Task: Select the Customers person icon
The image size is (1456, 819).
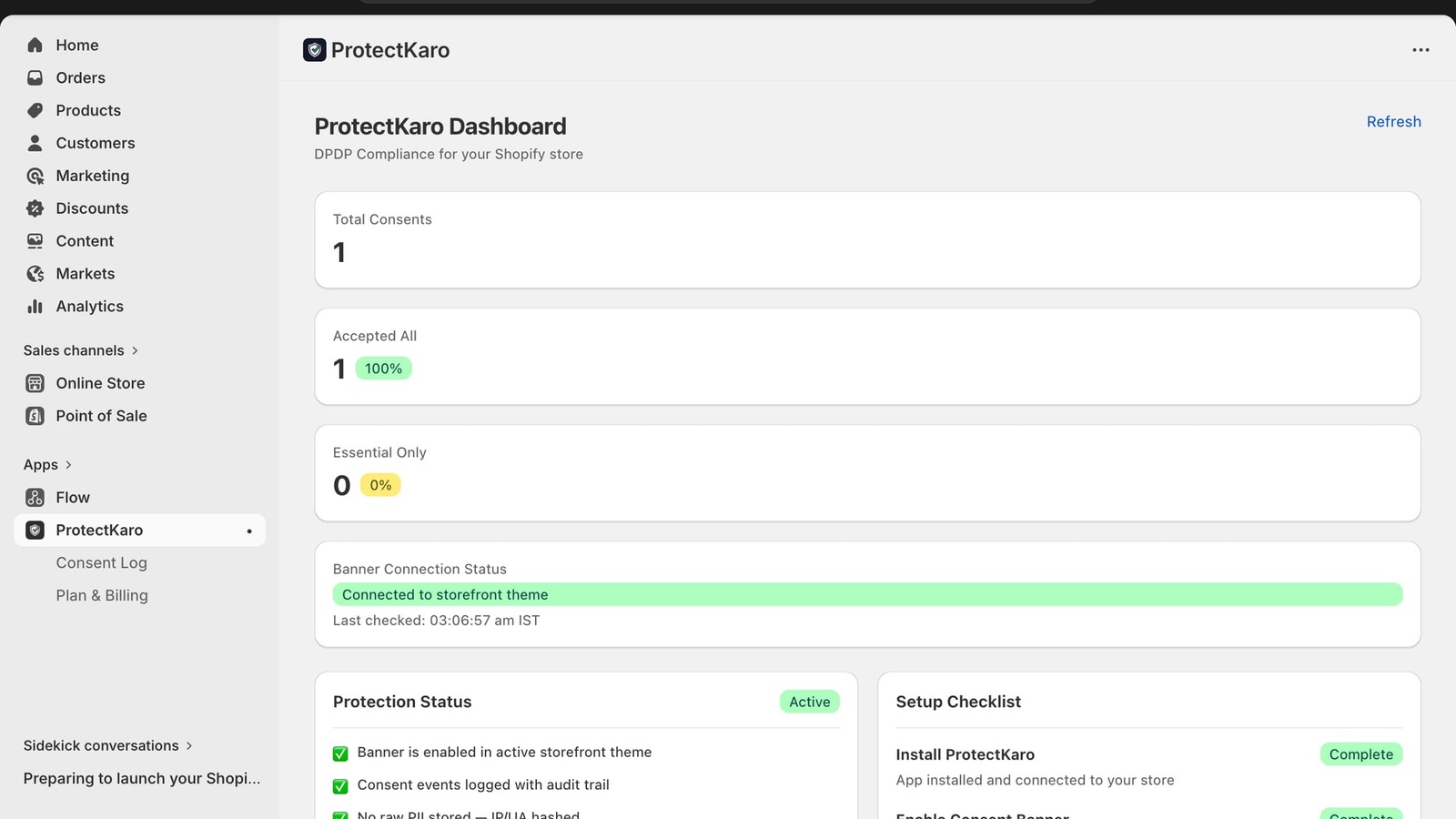Action: click(x=35, y=143)
